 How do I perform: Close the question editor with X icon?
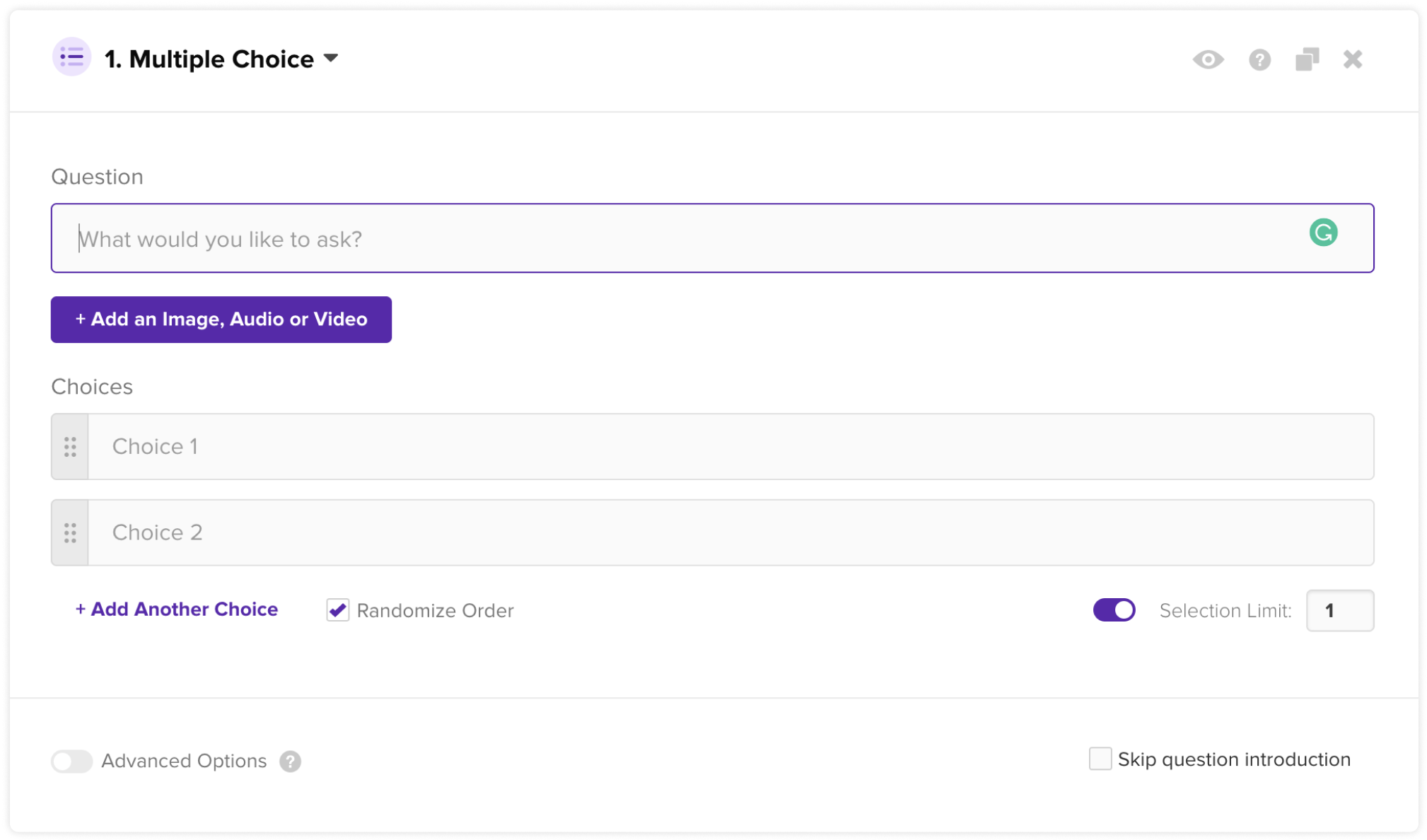1353,59
